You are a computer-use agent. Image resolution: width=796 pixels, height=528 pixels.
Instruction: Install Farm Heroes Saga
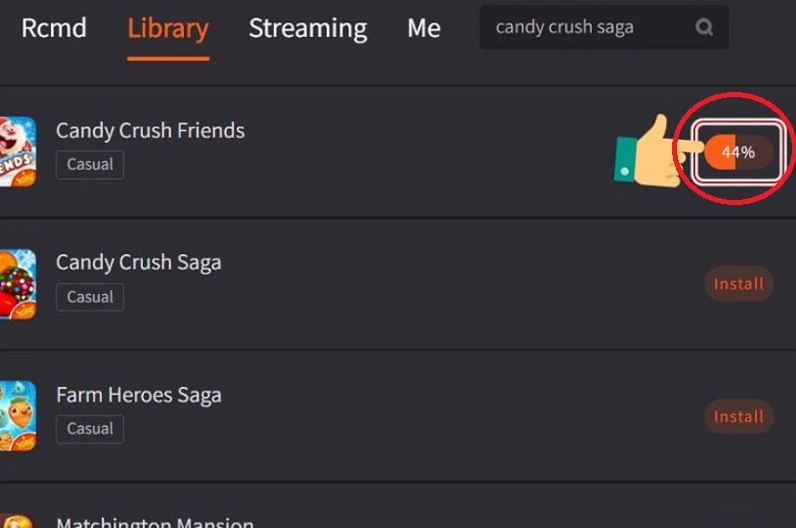739,416
